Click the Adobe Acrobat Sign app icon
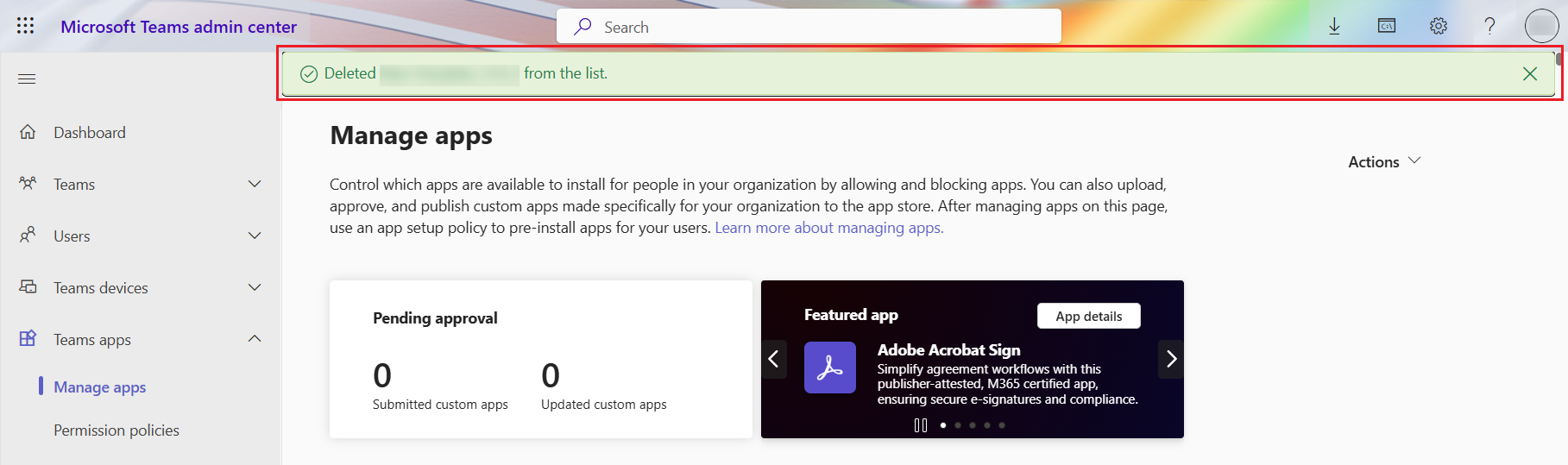 [x=829, y=368]
